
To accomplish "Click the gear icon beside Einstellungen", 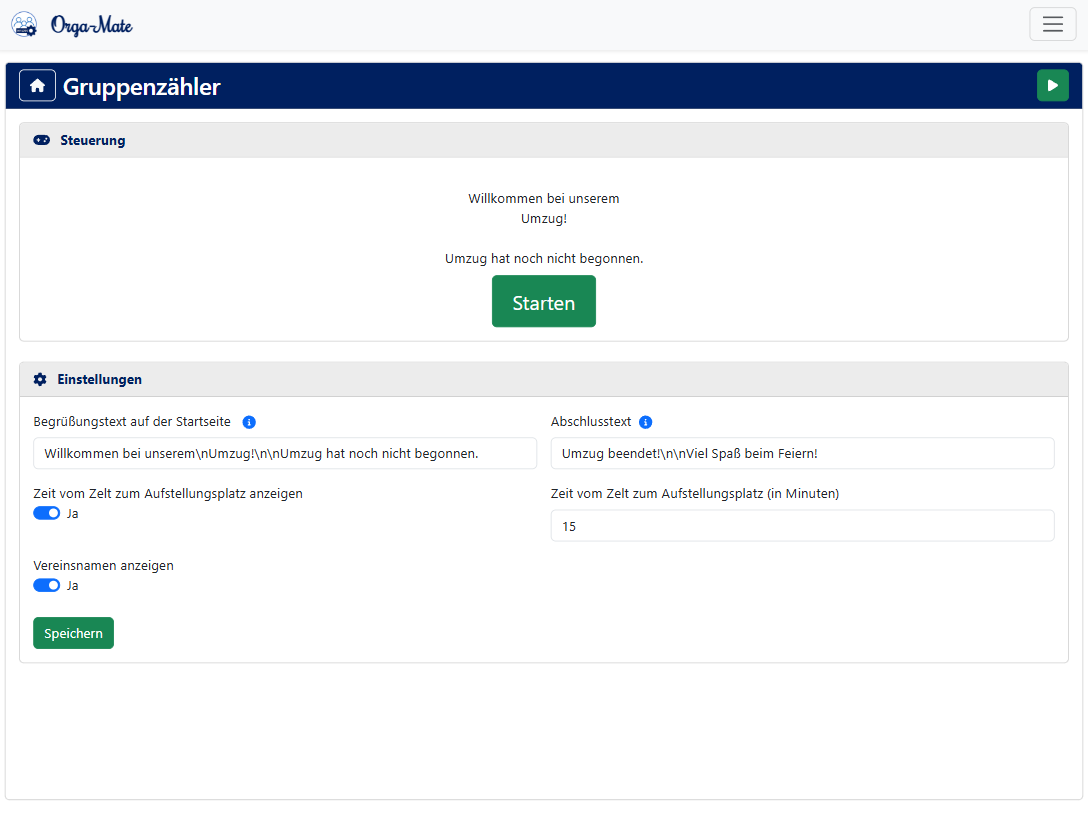I will tap(40, 380).
